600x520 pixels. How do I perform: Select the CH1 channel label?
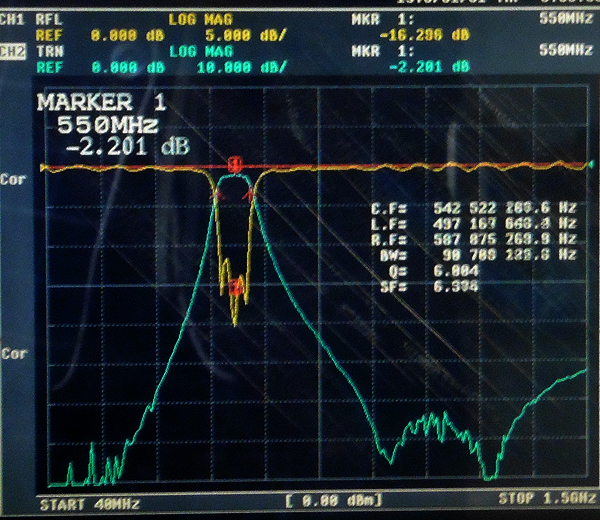click(x=12, y=19)
